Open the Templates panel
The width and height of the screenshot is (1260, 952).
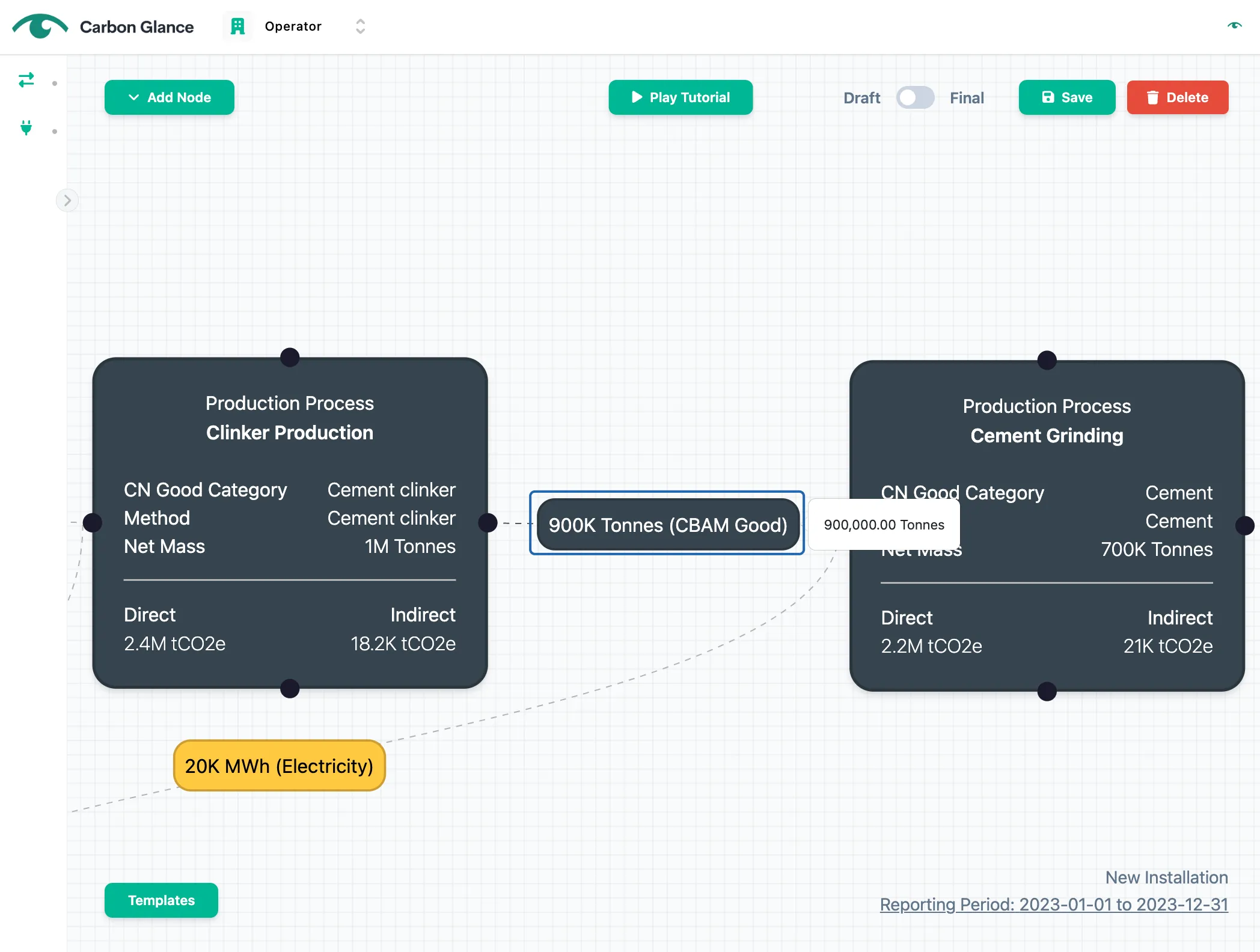[x=161, y=900]
